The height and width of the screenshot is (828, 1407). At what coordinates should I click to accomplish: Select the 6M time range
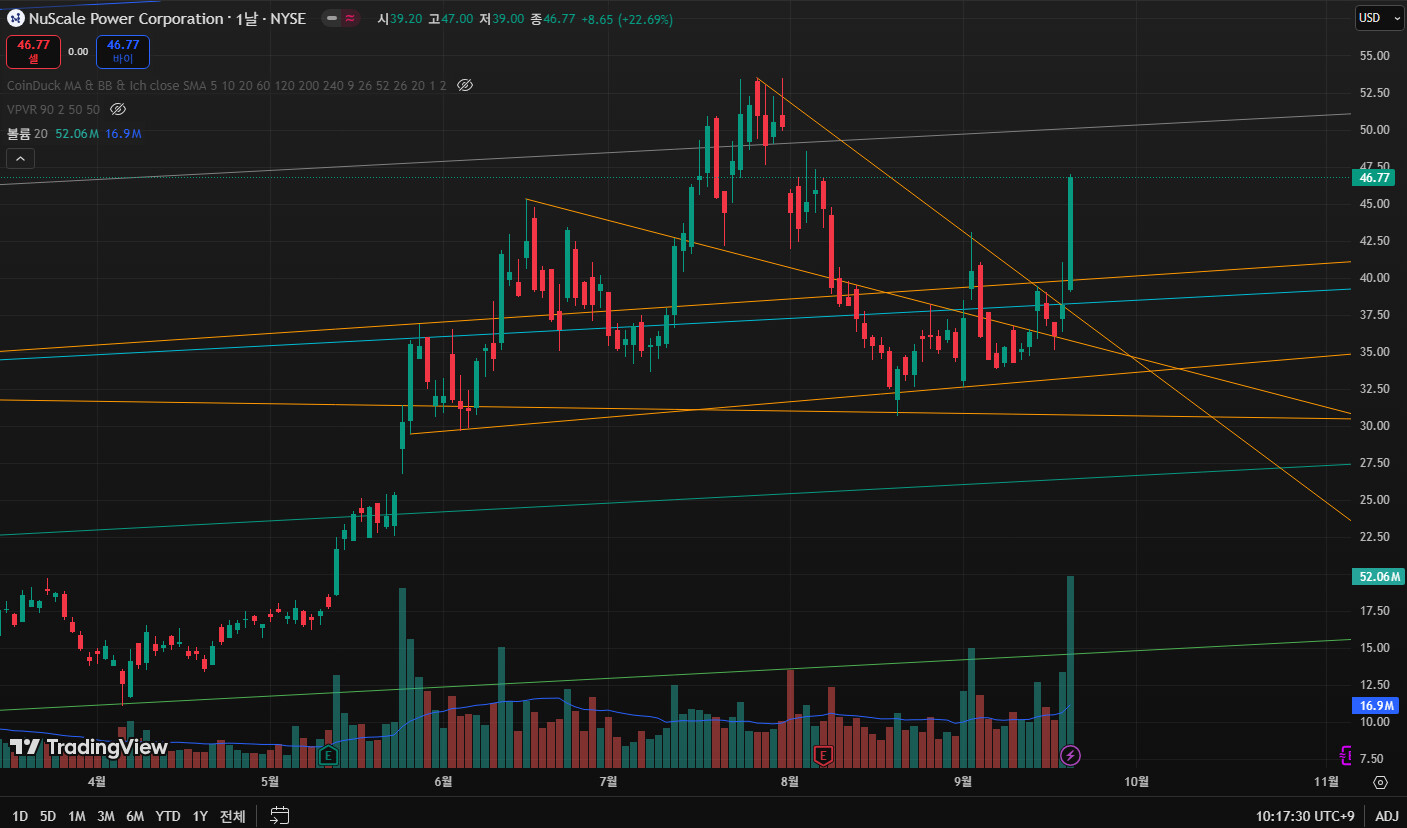(135, 816)
